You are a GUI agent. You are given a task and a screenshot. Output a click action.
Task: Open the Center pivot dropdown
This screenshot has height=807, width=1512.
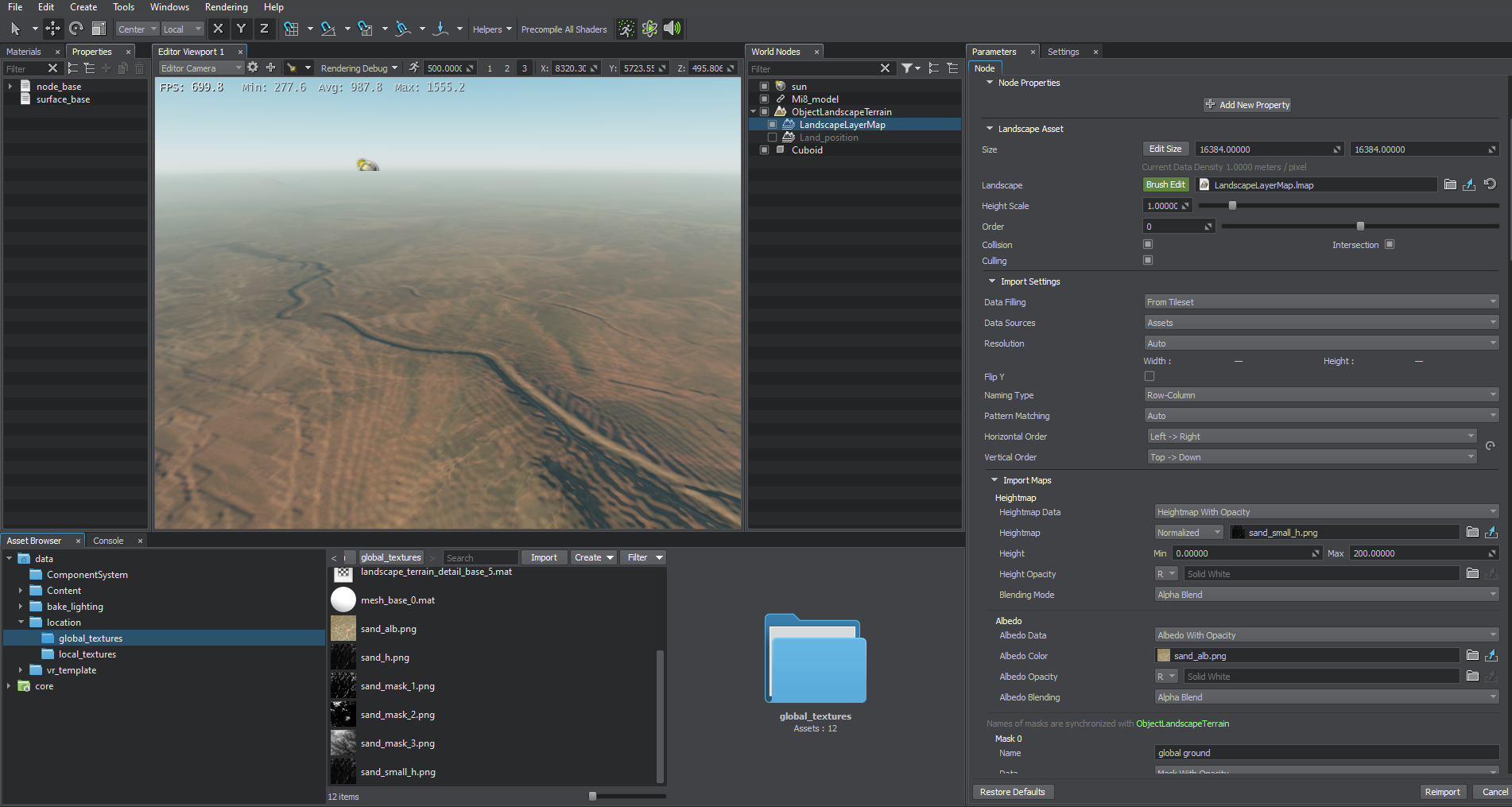pos(138,29)
